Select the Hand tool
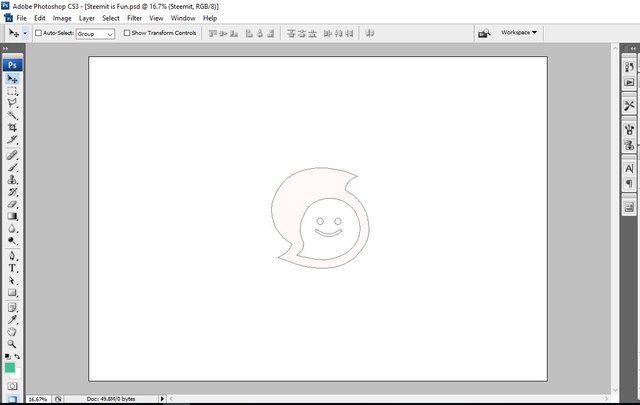The height and width of the screenshot is (405, 640). 12,332
